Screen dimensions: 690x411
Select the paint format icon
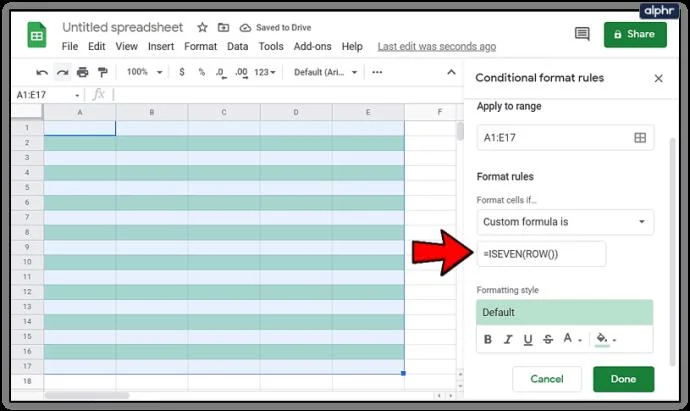pyautogui.click(x=103, y=72)
